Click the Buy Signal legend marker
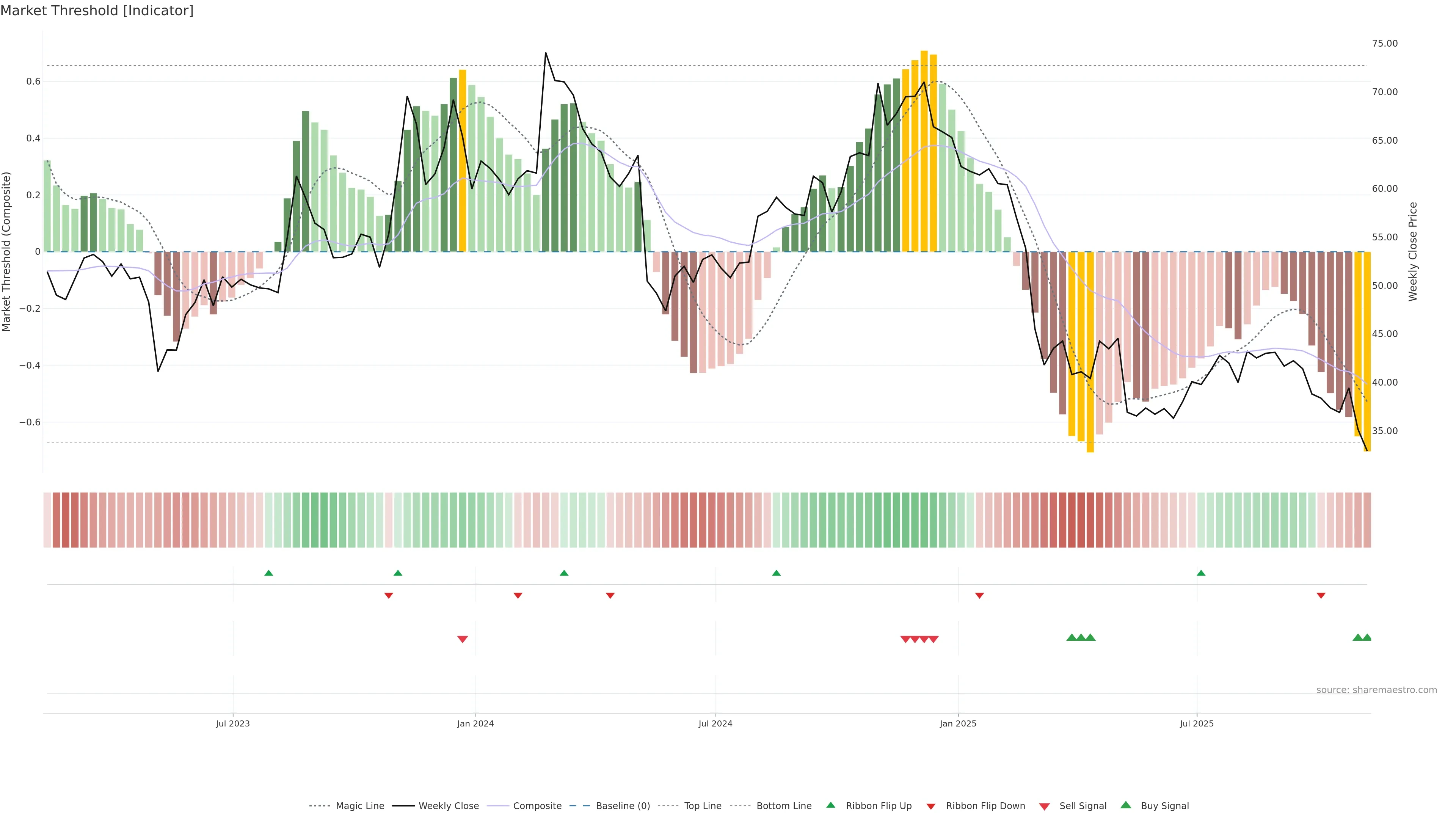Viewport: 1456px width, 819px height. (1125, 805)
